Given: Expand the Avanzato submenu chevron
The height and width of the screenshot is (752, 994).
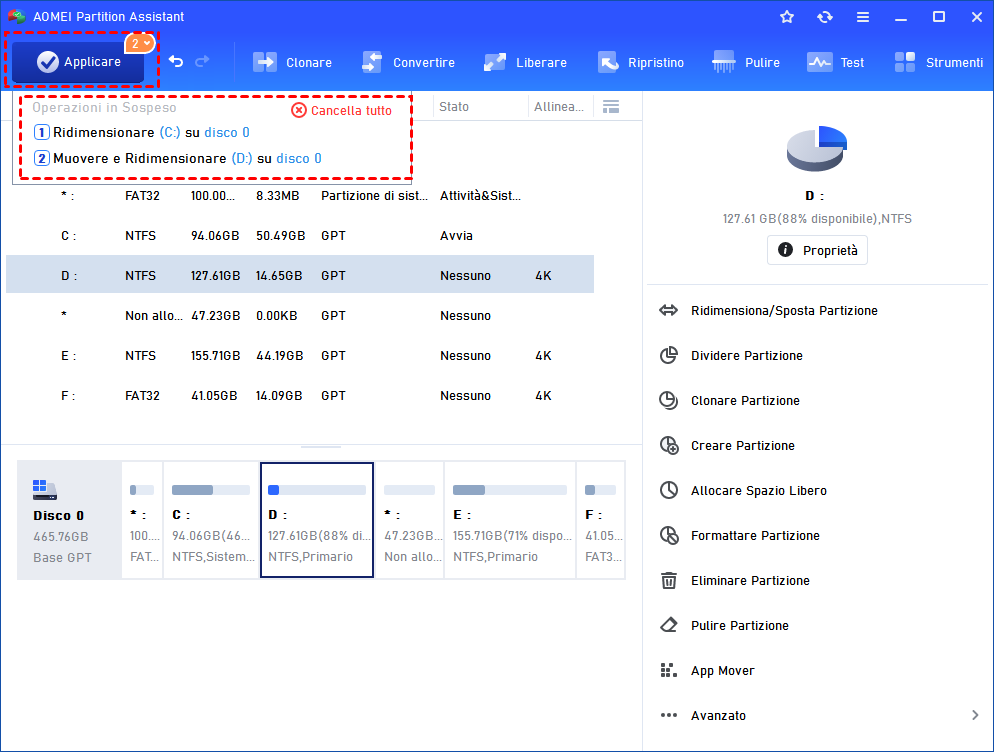Looking at the screenshot, I should pos(975,715).
